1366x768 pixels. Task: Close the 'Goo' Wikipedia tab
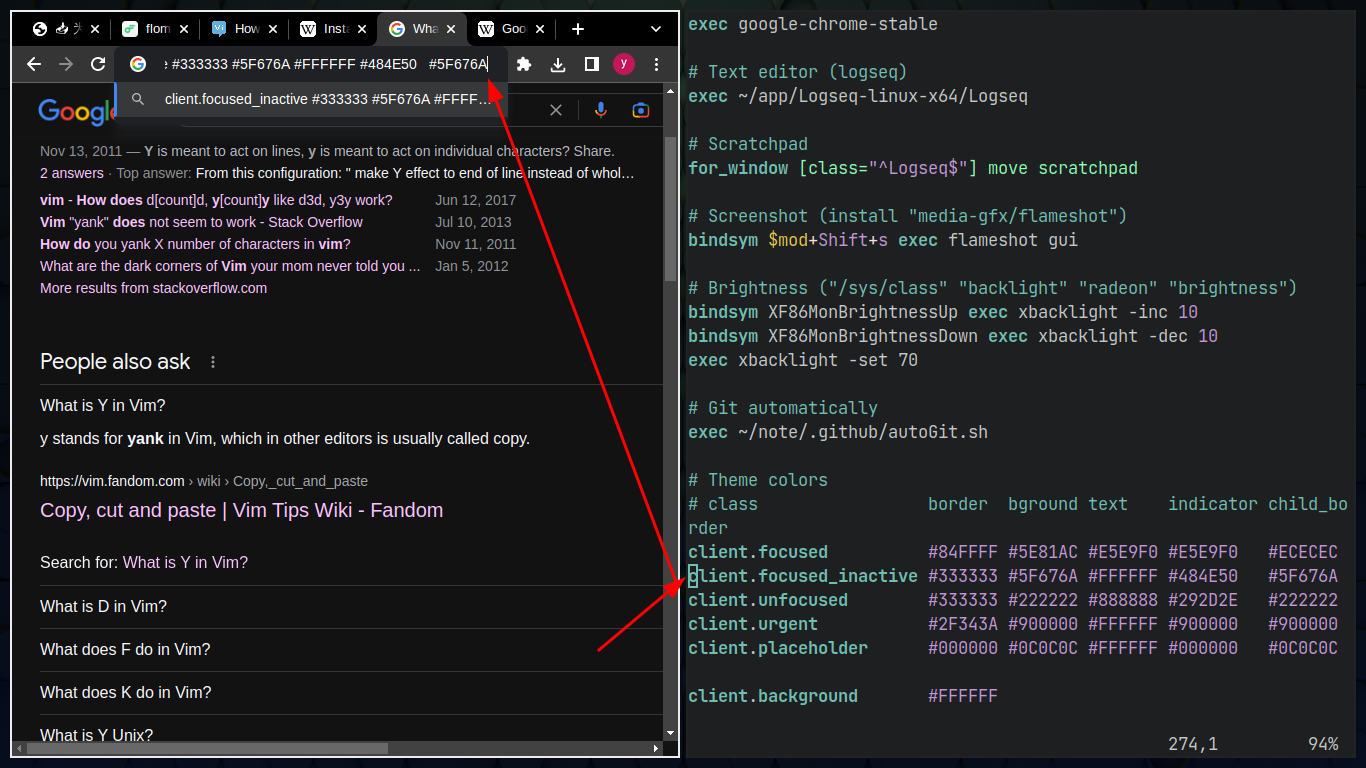point(540,29)
